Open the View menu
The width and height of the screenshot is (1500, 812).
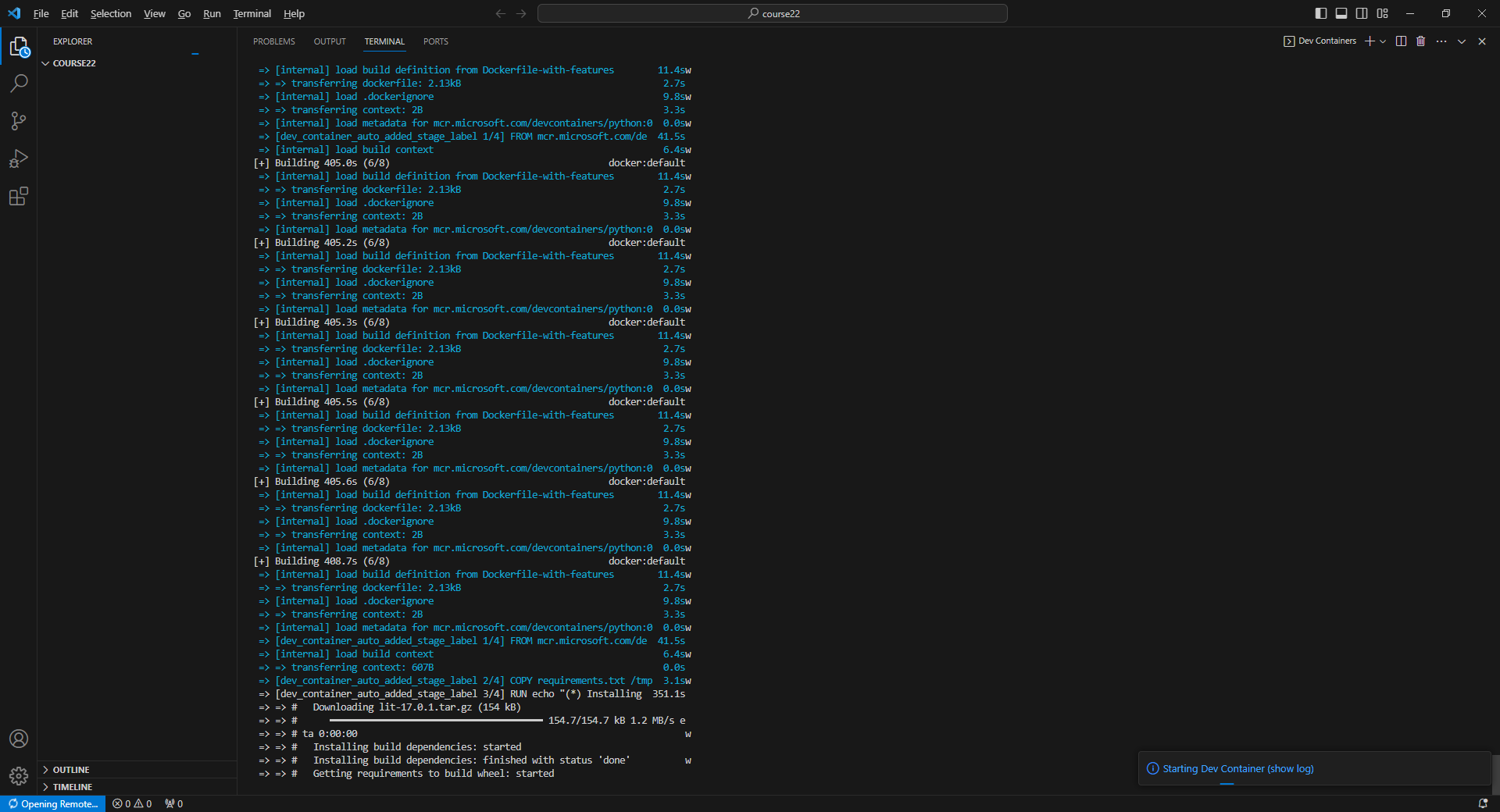click(155, 13)
